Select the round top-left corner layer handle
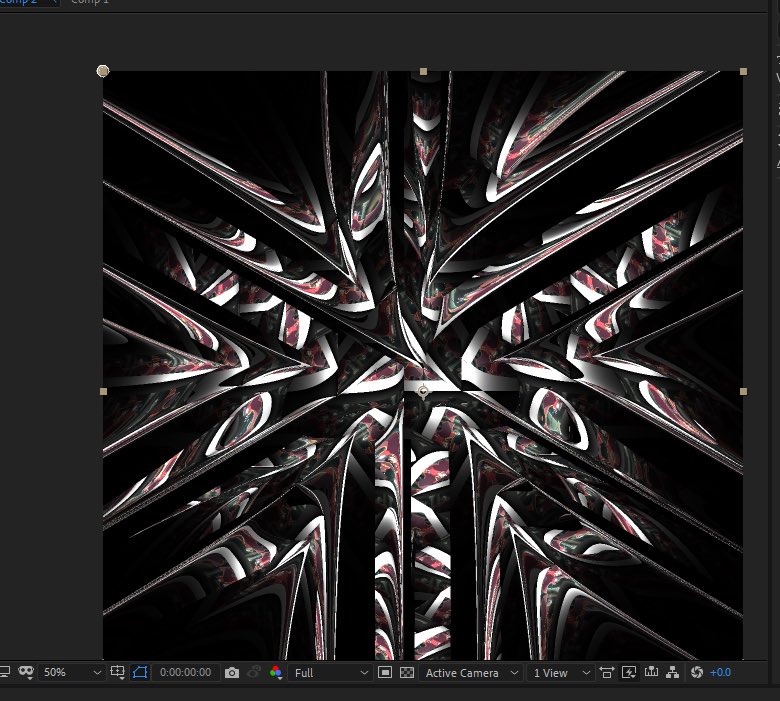The height and width of the screenshot is (701, 780). tap(102, 71)
